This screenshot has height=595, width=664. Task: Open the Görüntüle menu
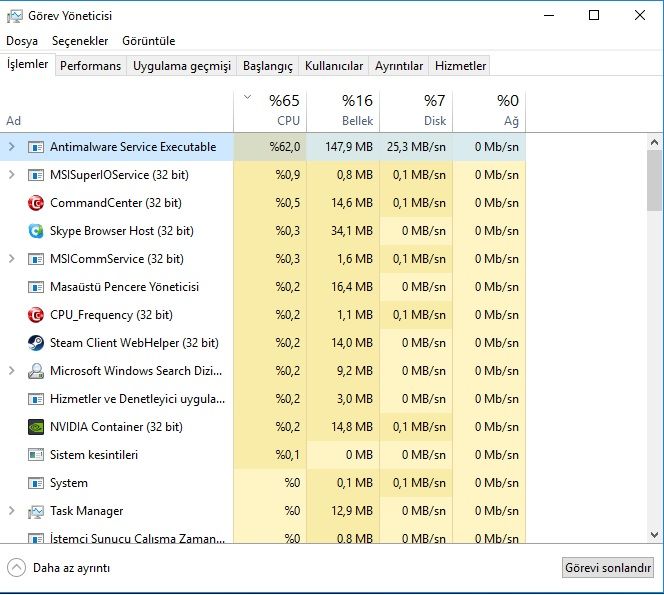pos(149,41)
